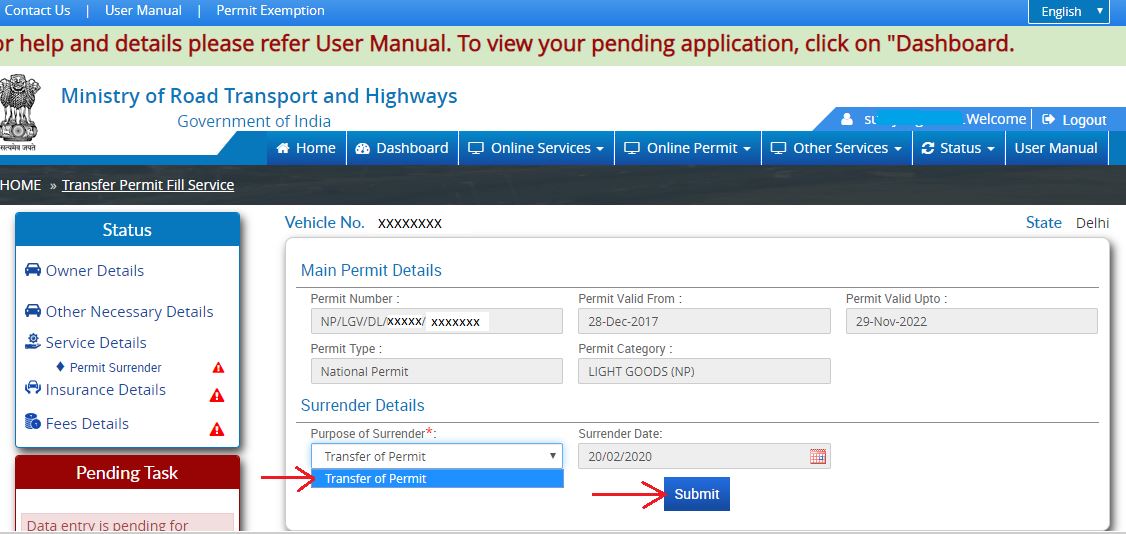
Task: Expand the Online Permit menu
Action: pos(688,148)
